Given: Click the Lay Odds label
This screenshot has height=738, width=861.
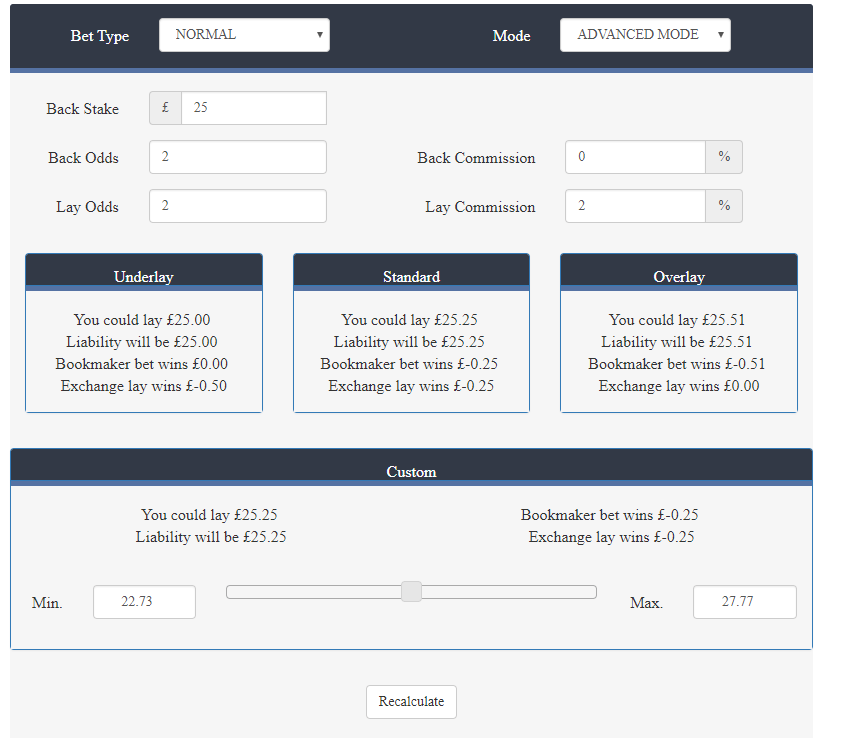Looking at the screenshot, I should pyautogui.click(x=87, y=208).
